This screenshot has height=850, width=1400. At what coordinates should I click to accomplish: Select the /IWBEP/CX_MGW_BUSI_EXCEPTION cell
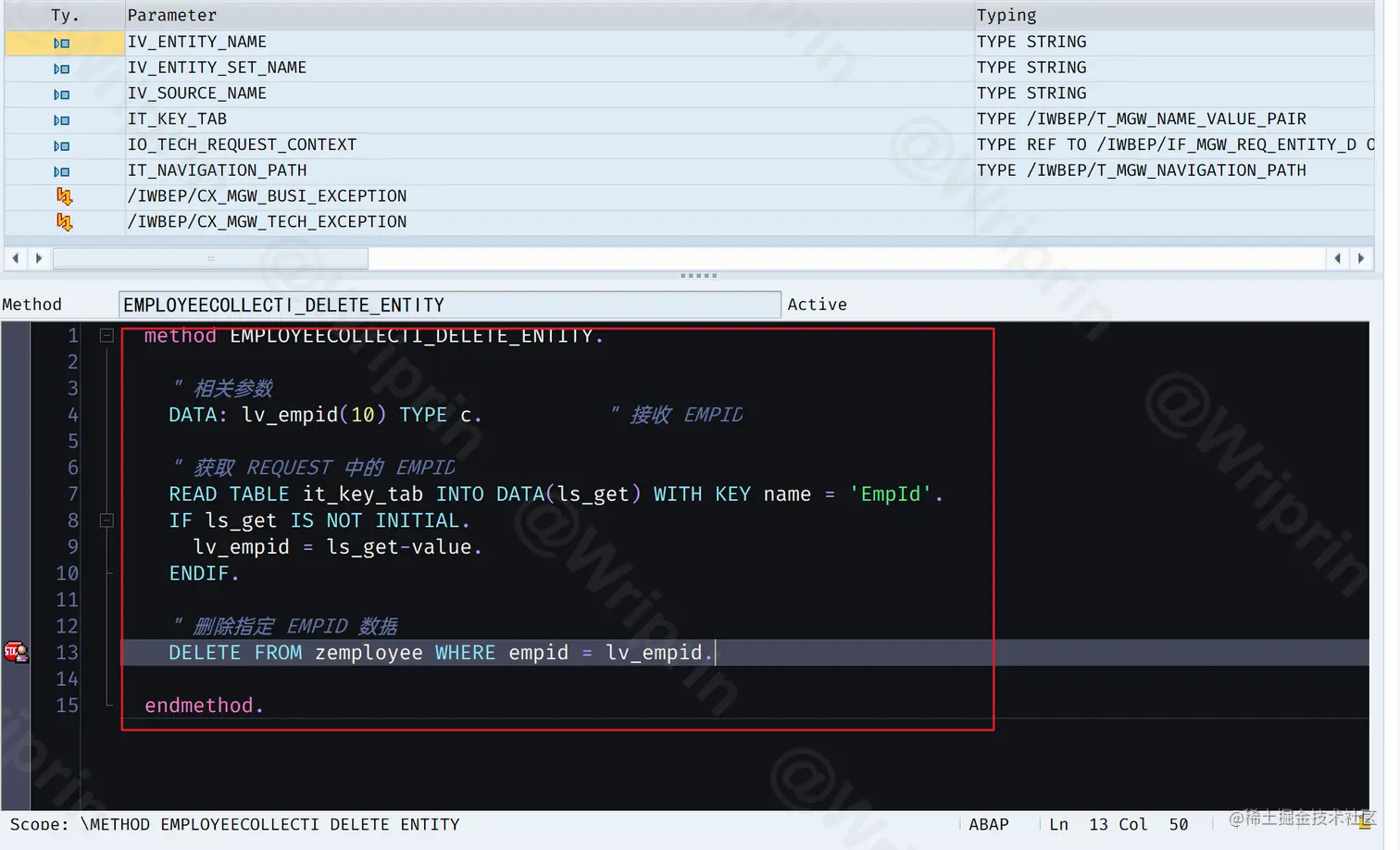click(x=549, y=196)
